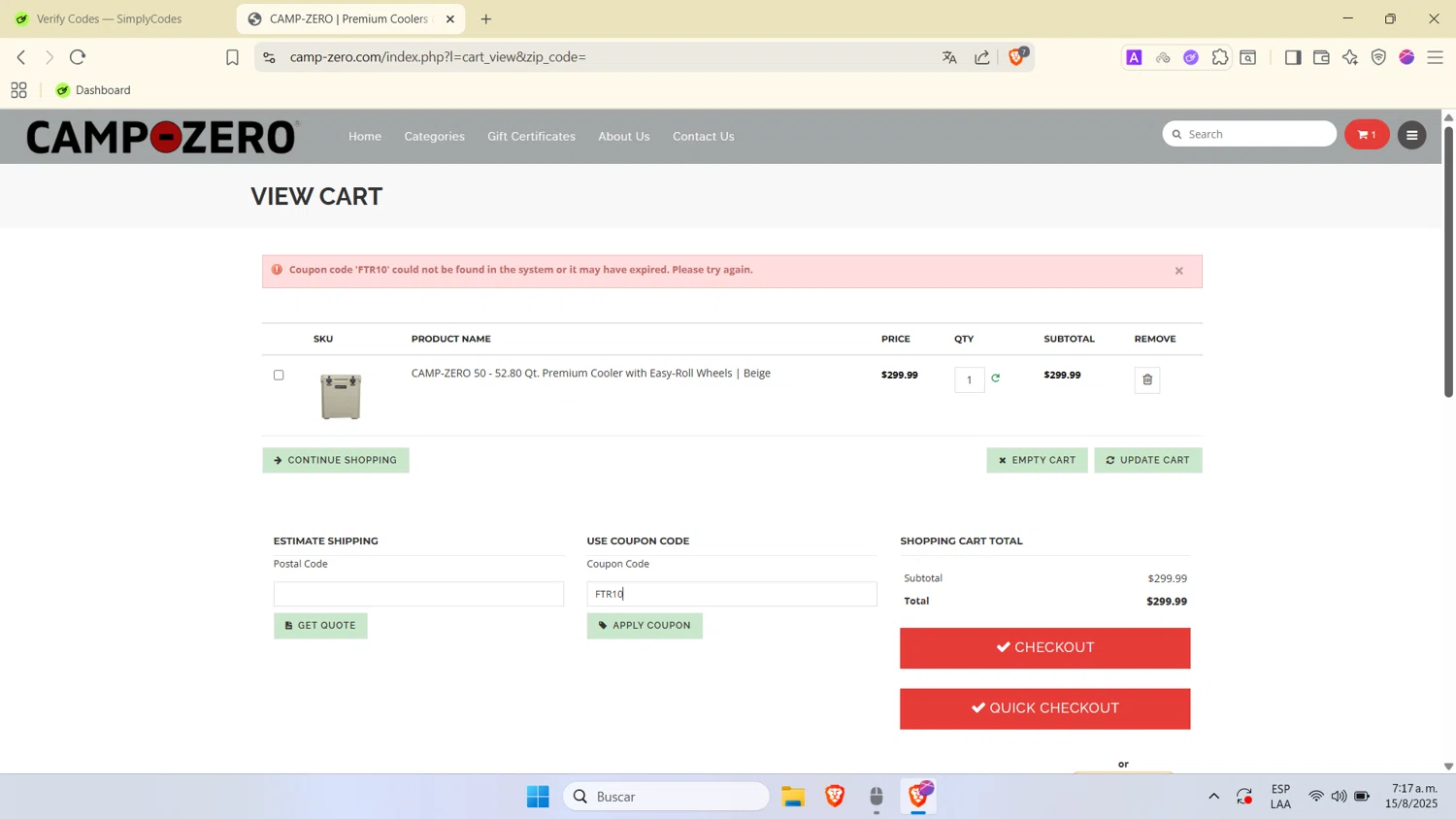1456x819 pixels.
Task: Focus the Postal Code field
Action: tap(418, 594)
